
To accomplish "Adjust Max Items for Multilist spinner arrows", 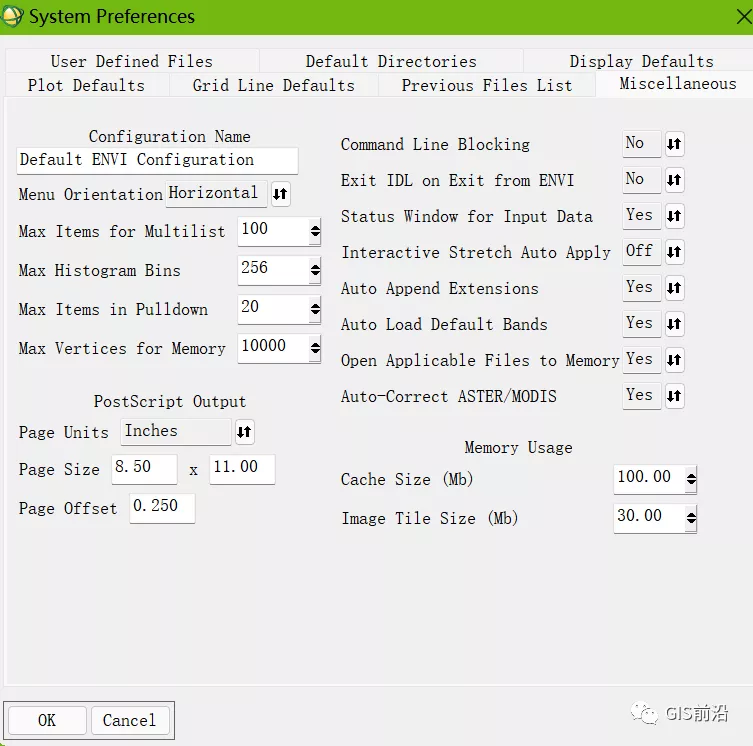I will coord(315,232).
